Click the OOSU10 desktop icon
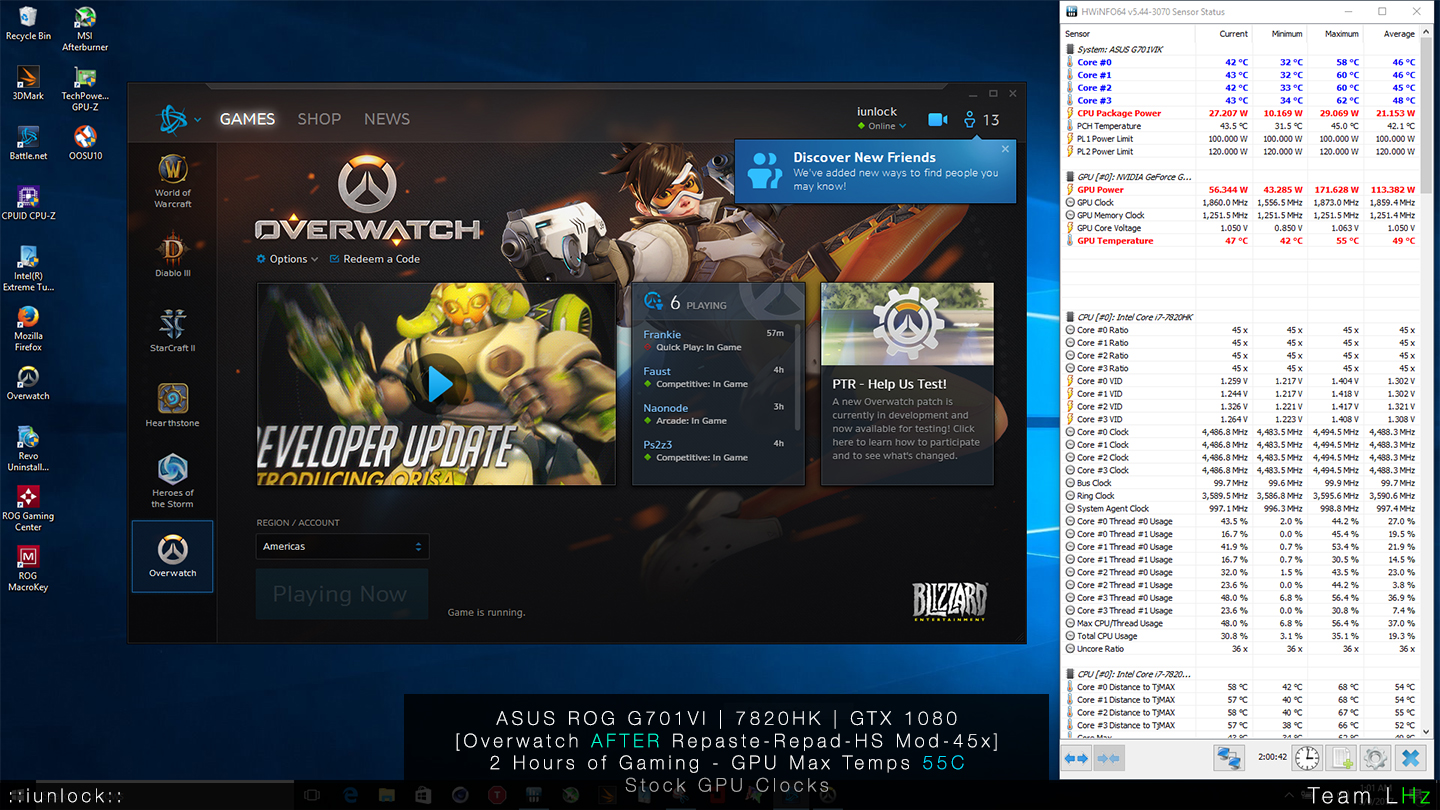 click(85, 142)
